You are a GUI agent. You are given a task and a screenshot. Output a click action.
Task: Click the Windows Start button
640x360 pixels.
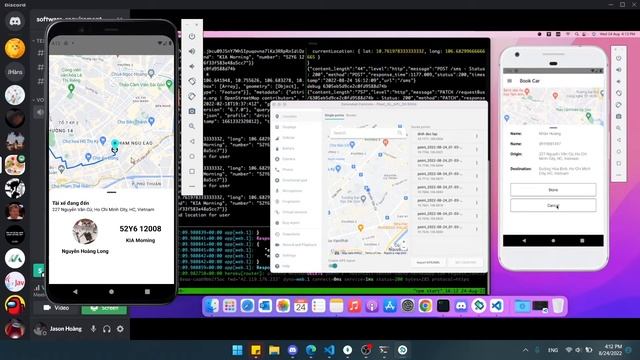(237, 350)
